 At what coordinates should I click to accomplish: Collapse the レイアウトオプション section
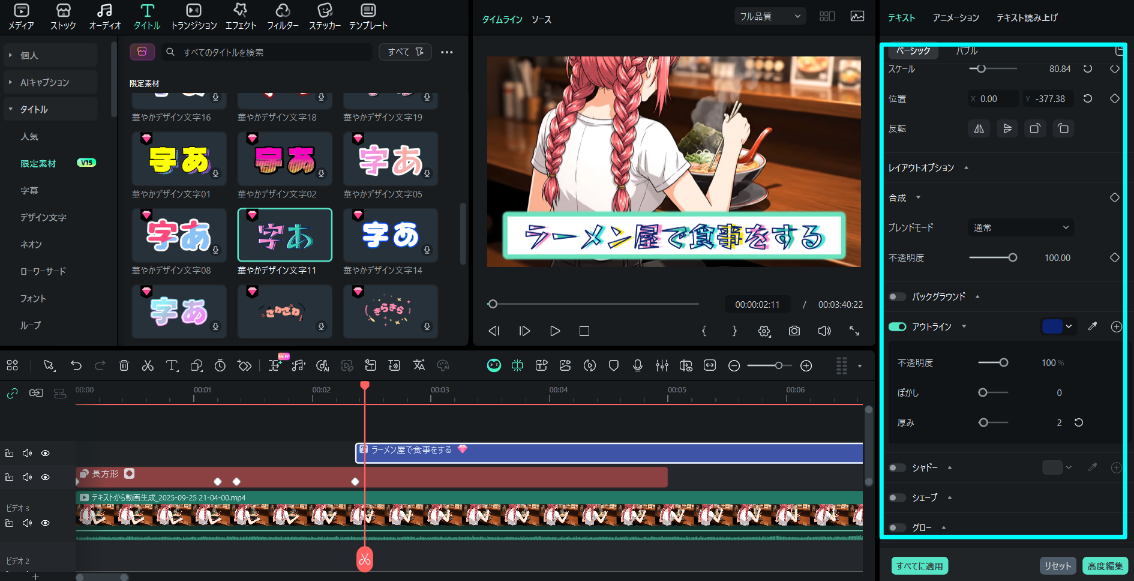pyautogui.click(x=965, y=167)
